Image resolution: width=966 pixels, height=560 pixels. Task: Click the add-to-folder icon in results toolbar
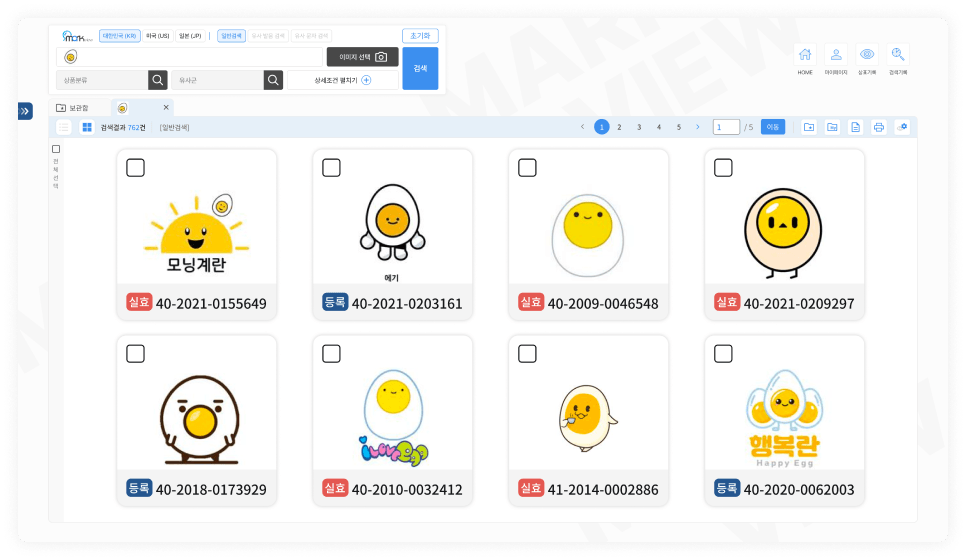pos(808,127)
